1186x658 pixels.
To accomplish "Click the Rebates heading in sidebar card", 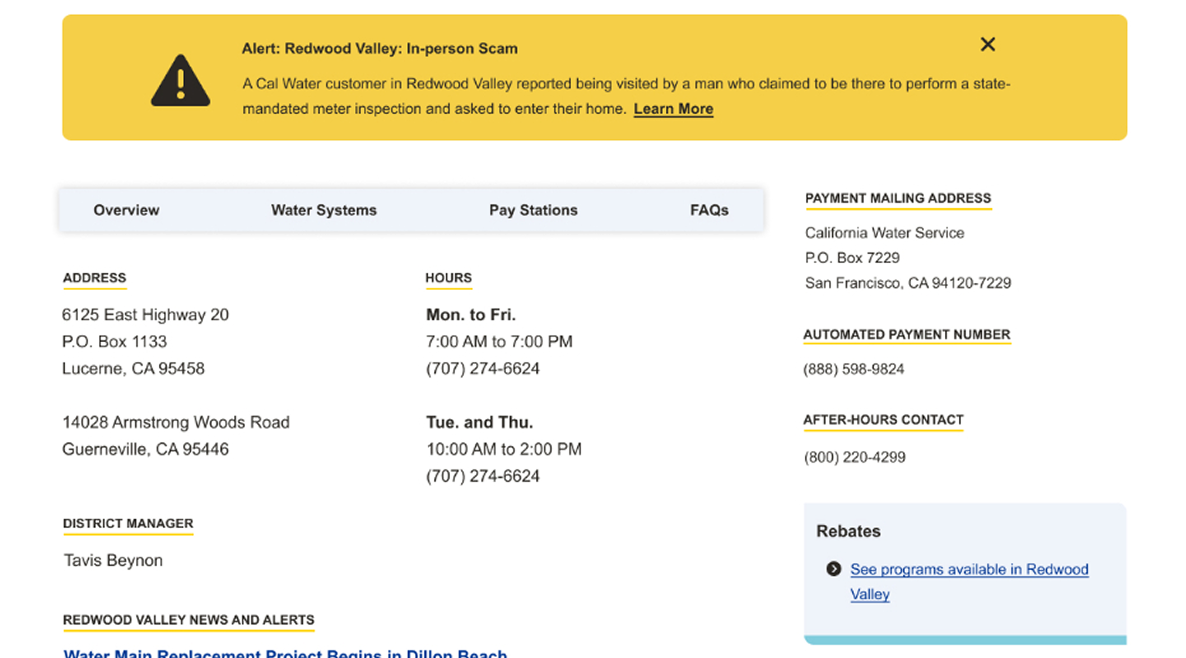I will [848, 531].
